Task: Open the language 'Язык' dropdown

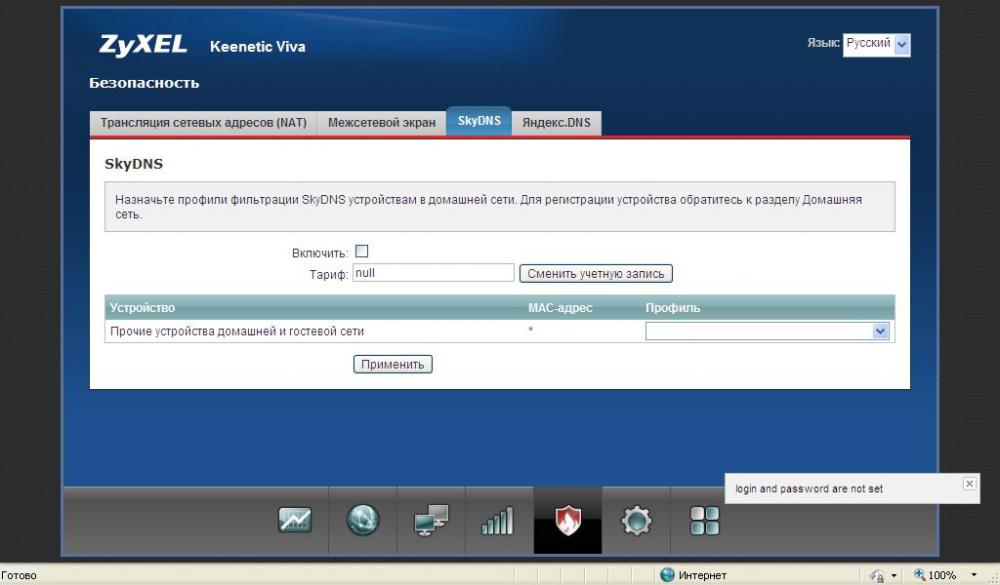Action: (x=876, y=45)
